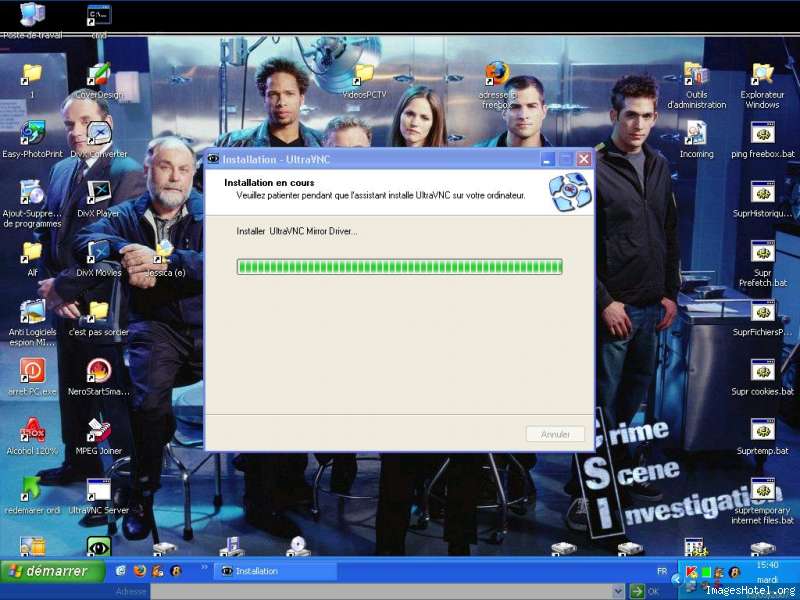
Task: Open the Poste de travail desktop icon
Action: click(32, 14)
